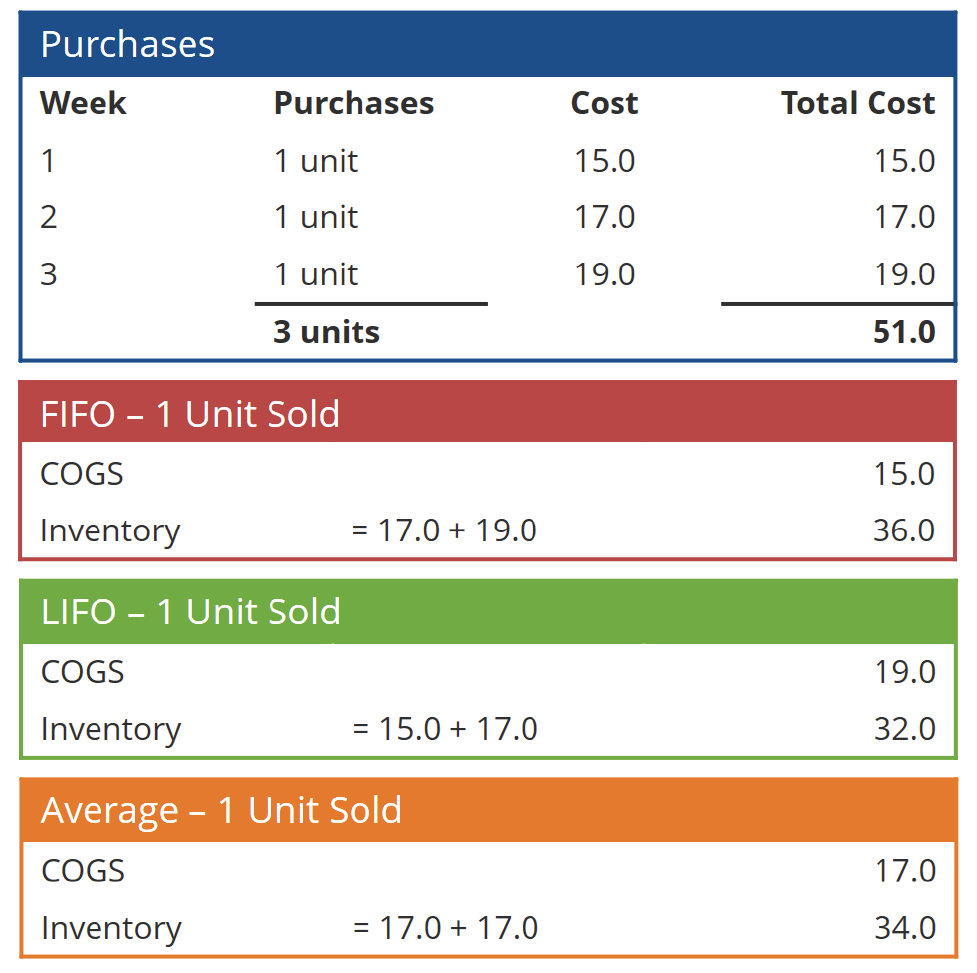Select the FIFO COGS value 15.0

pos(904,474)
